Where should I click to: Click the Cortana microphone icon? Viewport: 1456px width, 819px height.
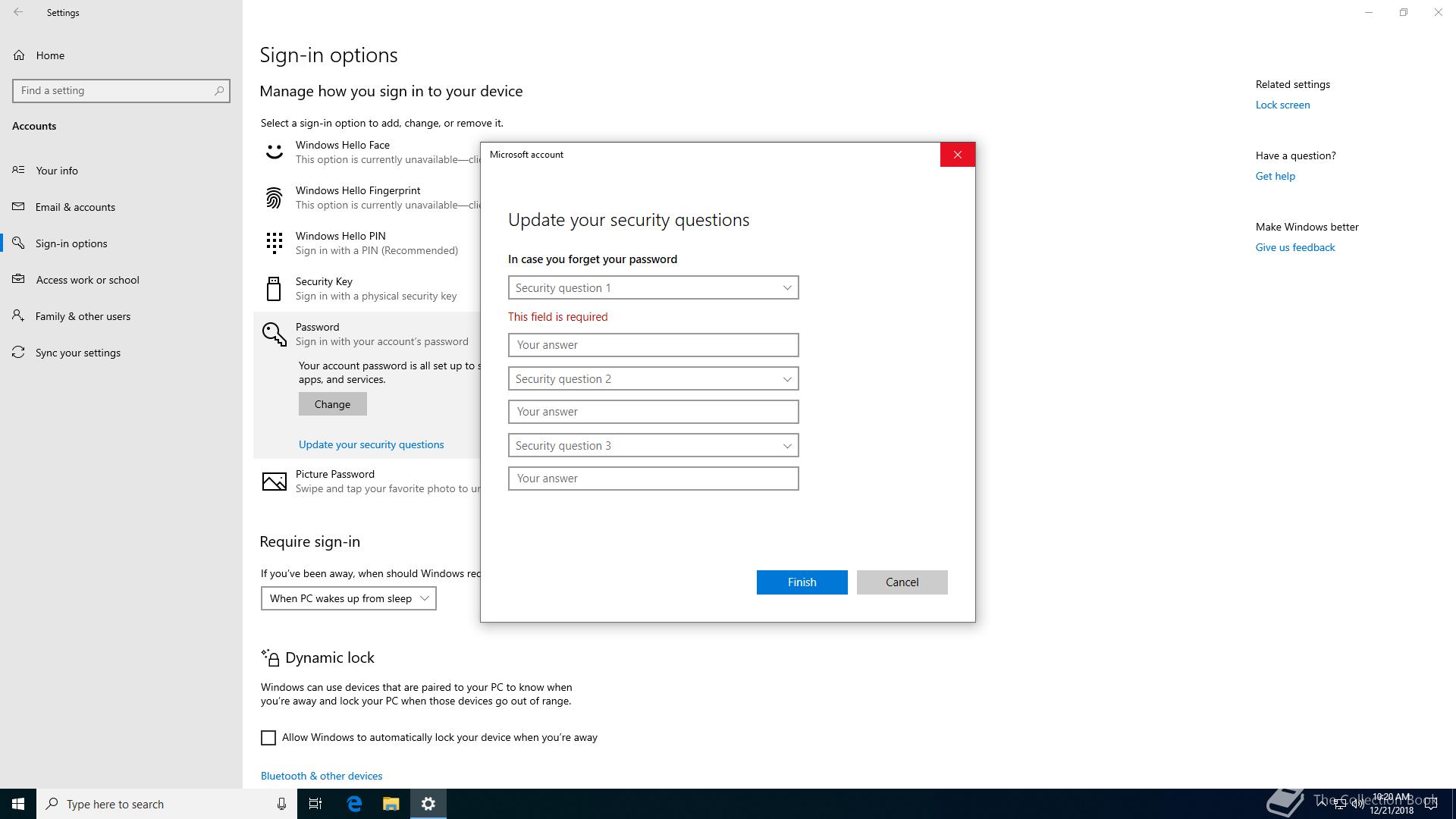(281, 804)
